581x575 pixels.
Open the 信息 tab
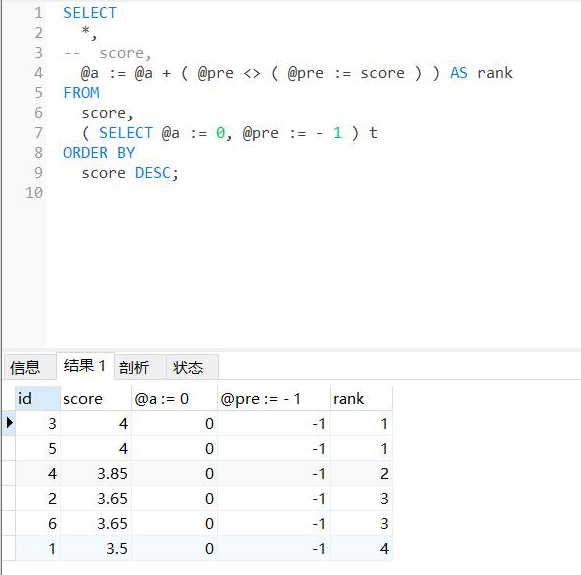tap(29, 367)
